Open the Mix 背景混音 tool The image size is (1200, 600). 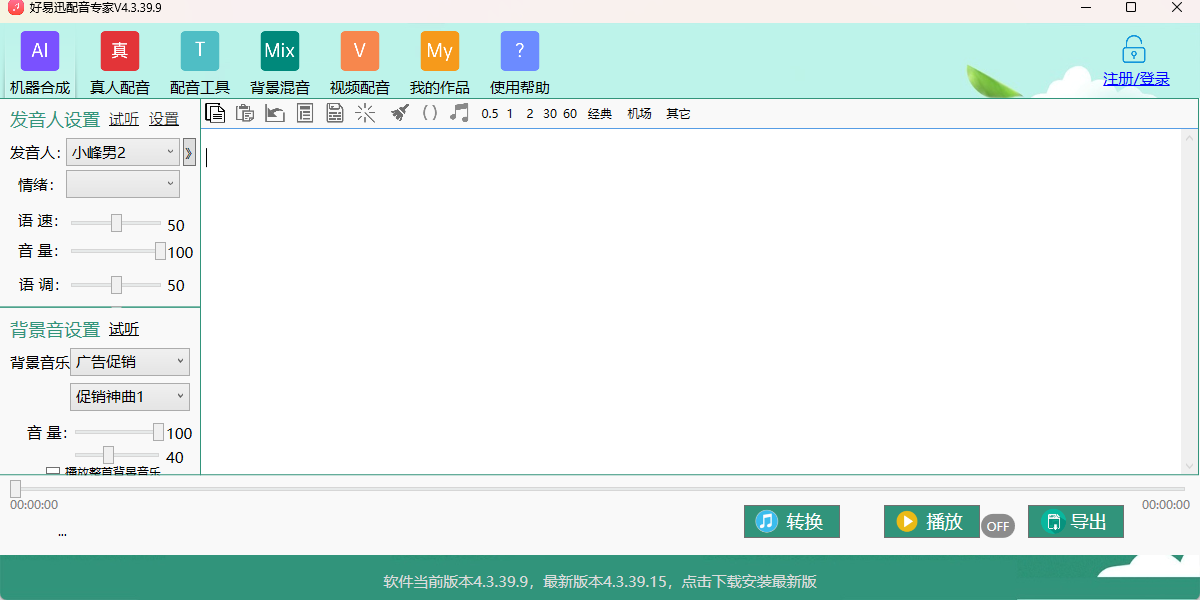pyautogui.click(x=279, y=50)
